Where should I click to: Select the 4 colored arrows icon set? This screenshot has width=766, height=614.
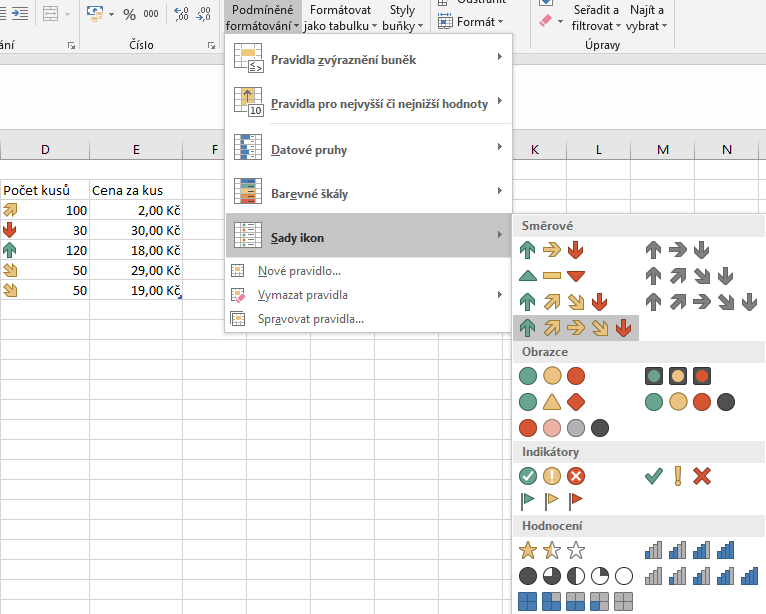click(563, 302)
